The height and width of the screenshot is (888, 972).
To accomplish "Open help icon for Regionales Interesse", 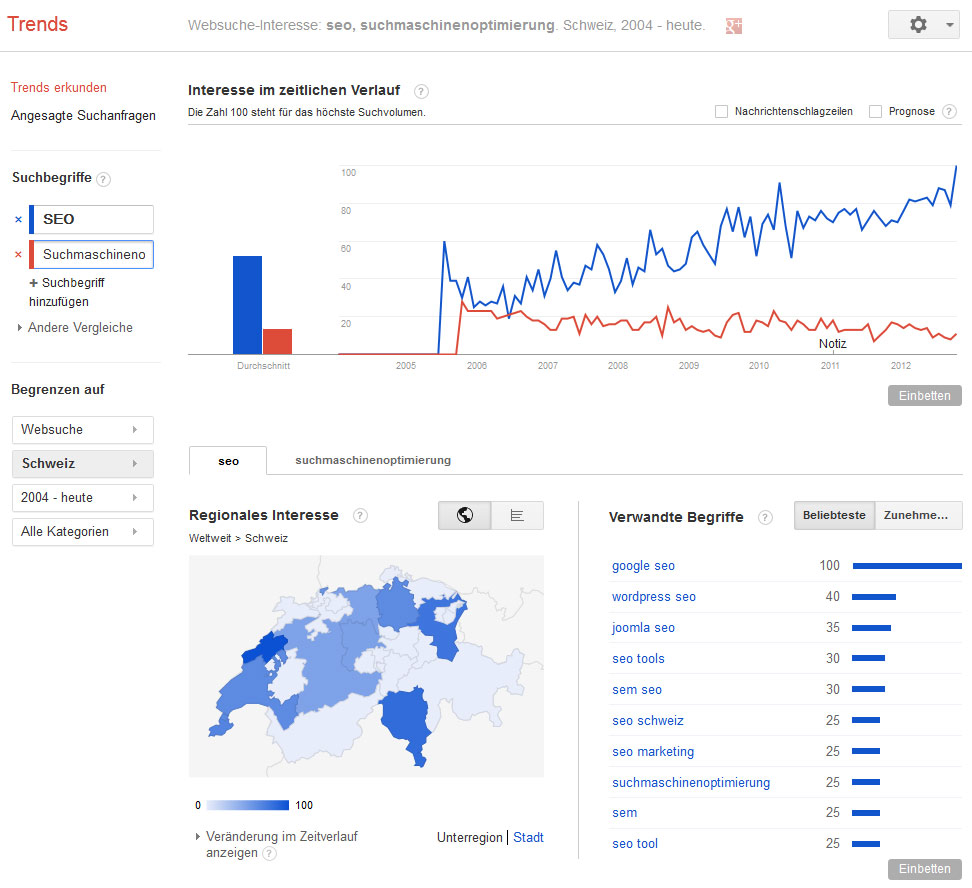I will [360, 516].
